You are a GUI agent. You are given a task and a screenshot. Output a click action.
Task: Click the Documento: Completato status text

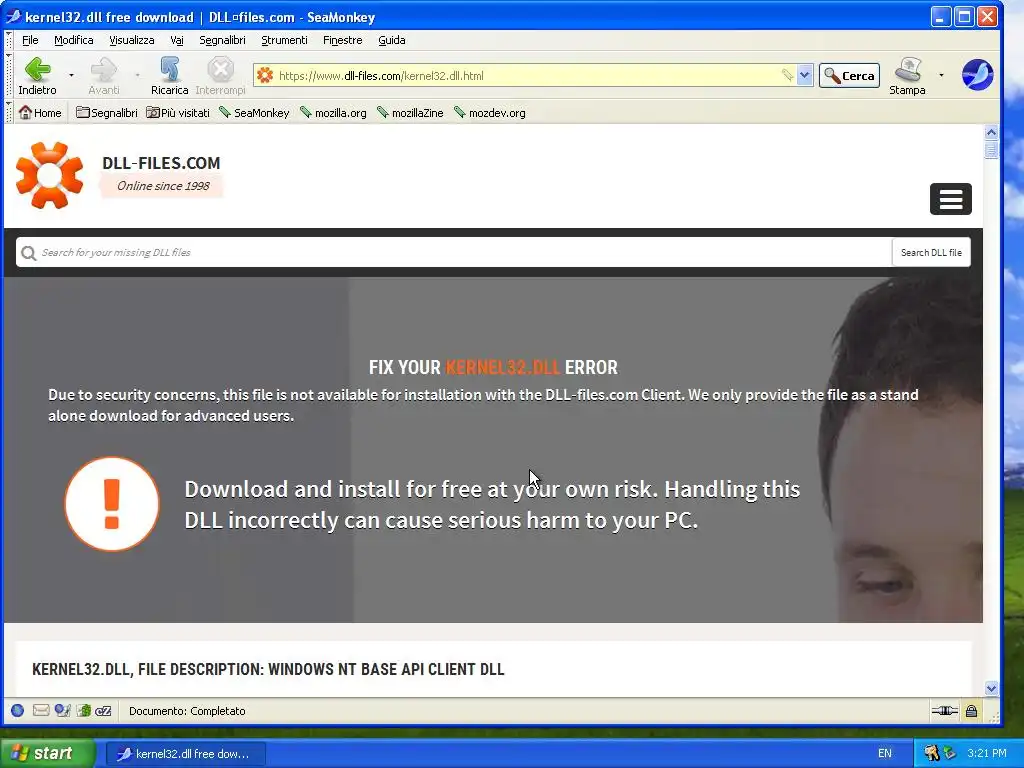click(x=187, y=711)
